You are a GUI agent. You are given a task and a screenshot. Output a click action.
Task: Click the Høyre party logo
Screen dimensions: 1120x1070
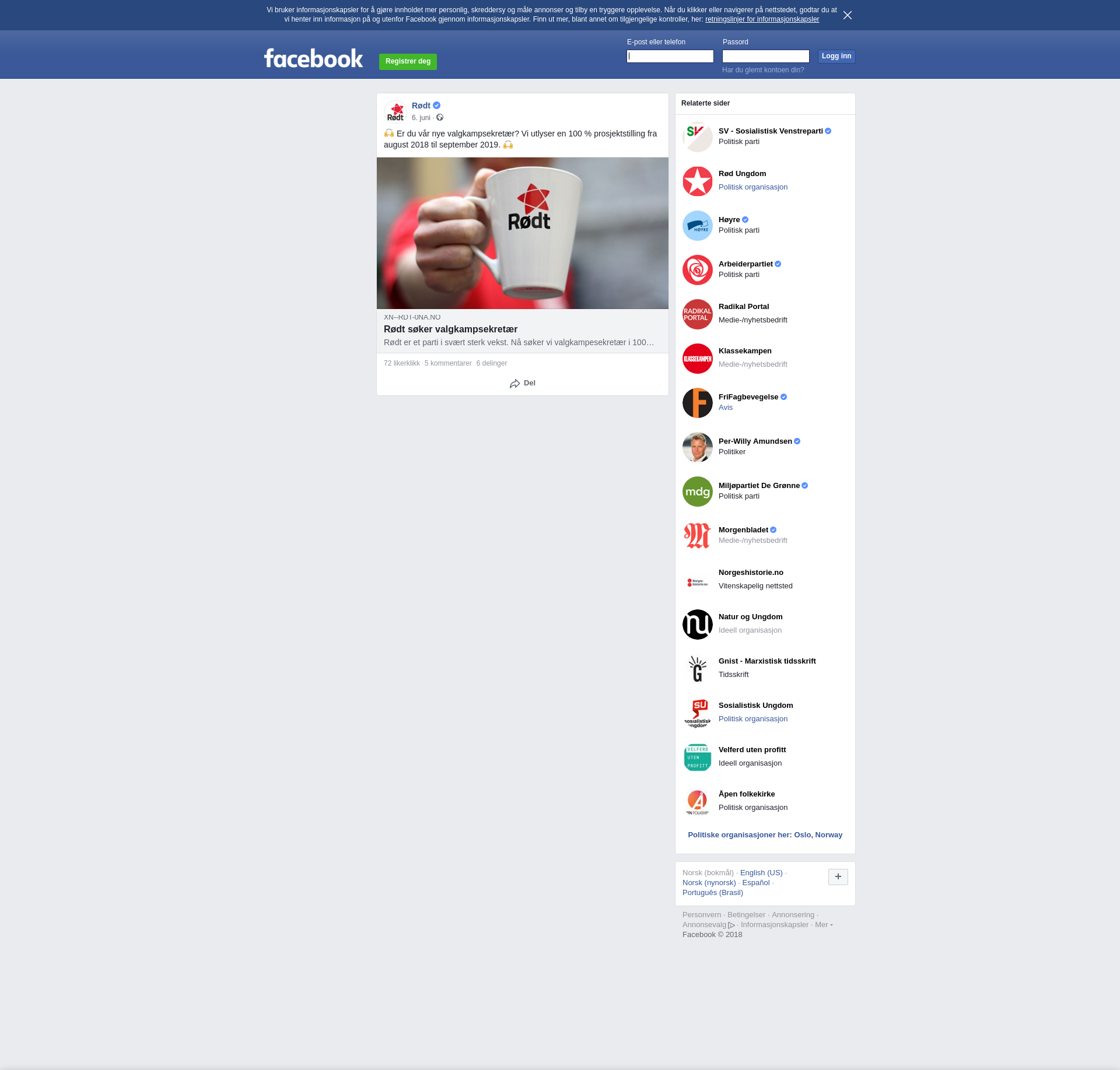tap(697, 226)
